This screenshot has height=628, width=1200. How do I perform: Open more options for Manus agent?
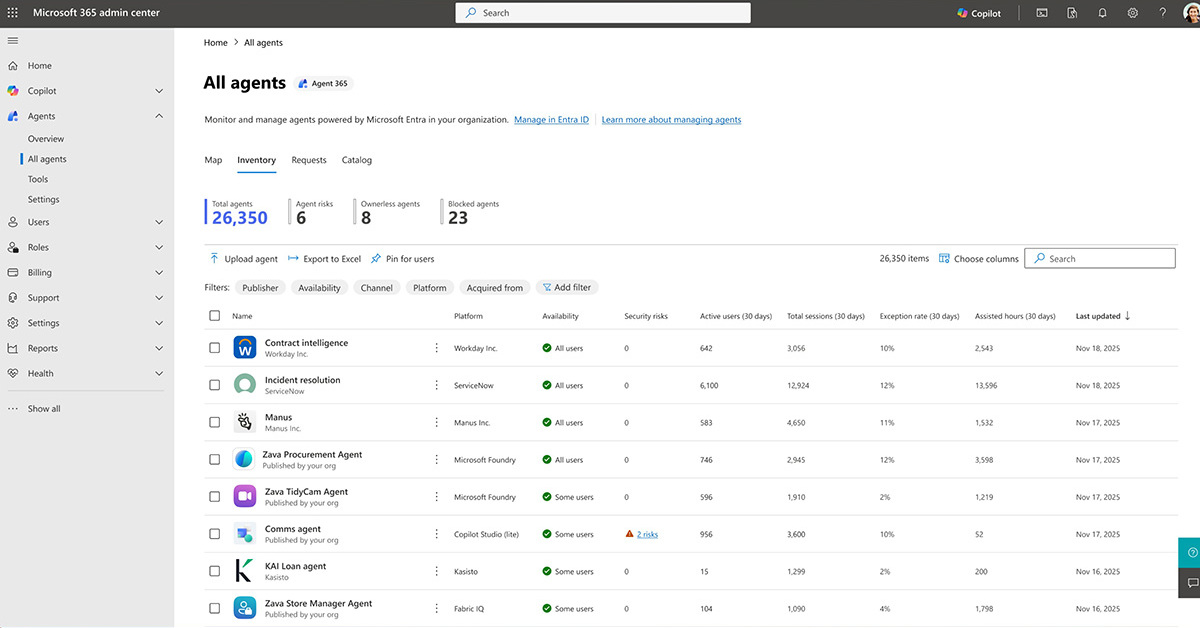click(436, 422)
